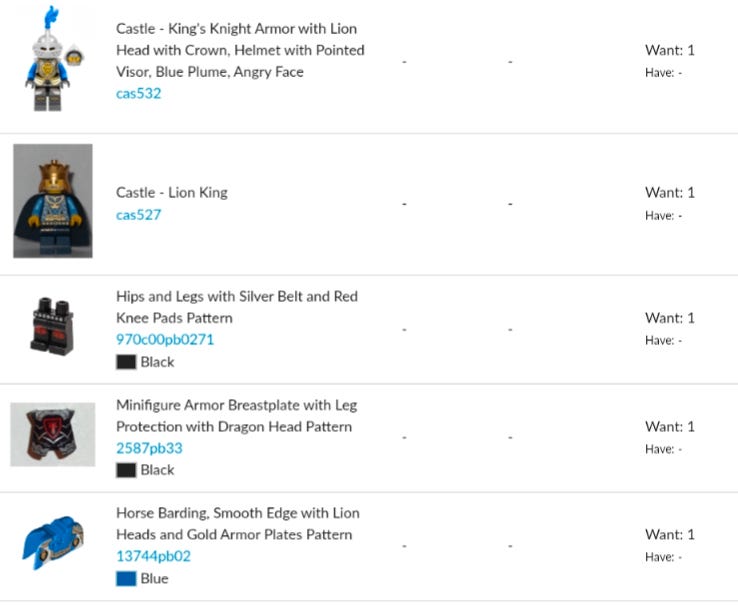Viewport: 738px width, 607px height.
Task: Click Want quantity for Hips and Legs
Action: pyautogui.click(x=669, y=318)
